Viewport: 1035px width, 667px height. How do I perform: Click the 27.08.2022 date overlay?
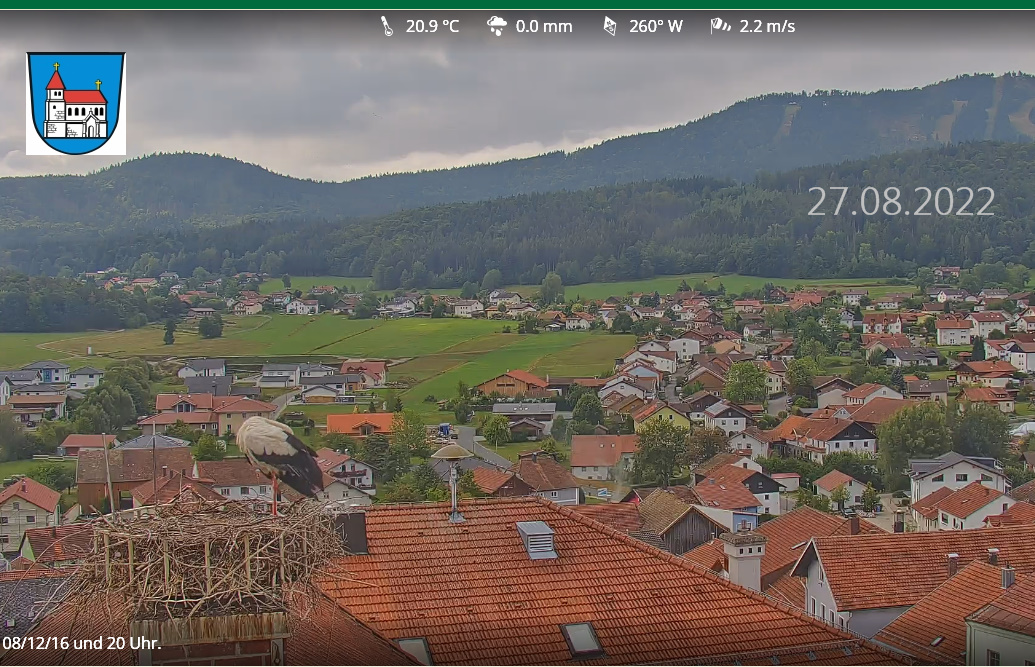pos(901,201)
